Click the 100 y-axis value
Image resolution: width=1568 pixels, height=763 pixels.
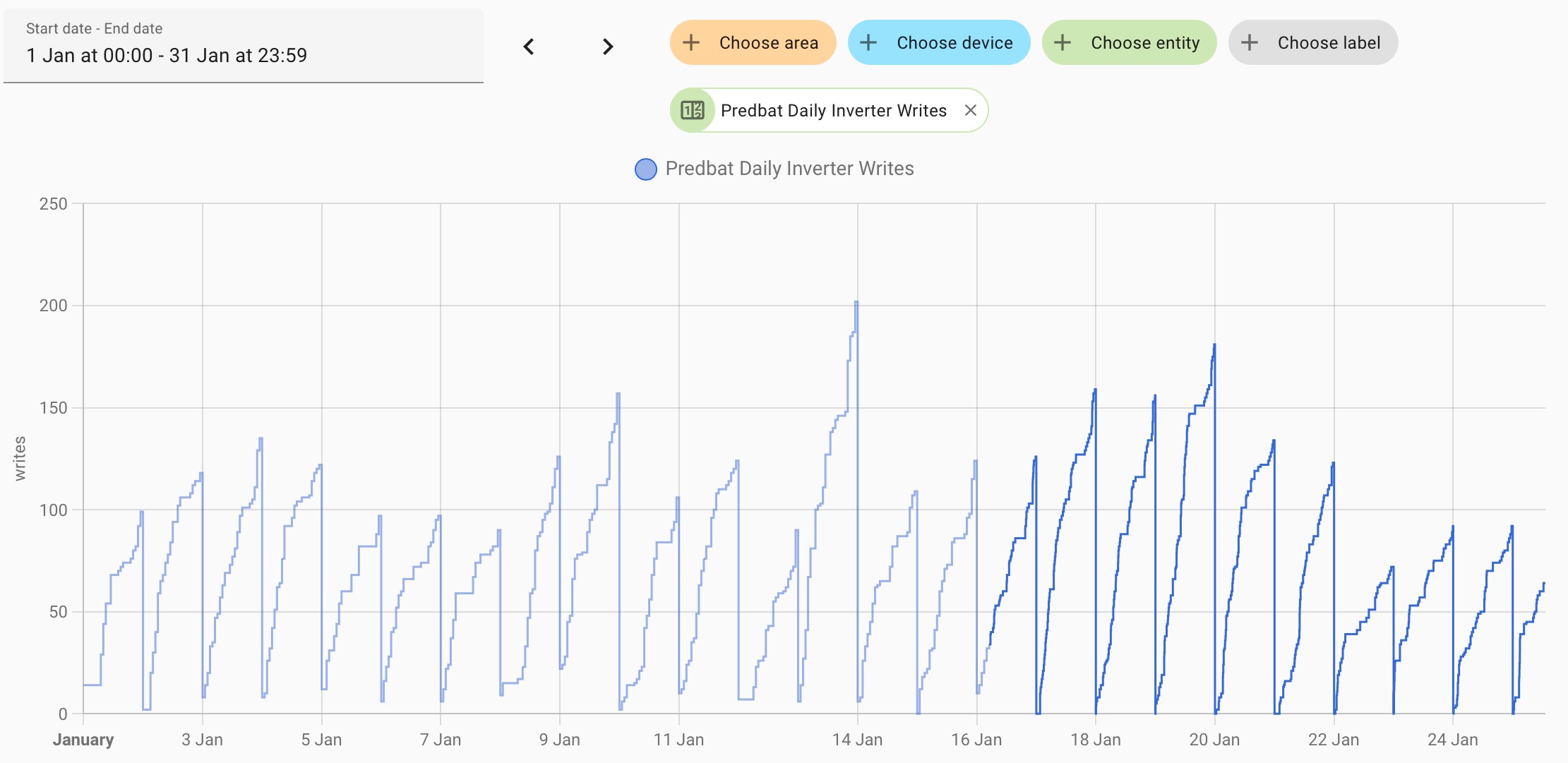54,510
